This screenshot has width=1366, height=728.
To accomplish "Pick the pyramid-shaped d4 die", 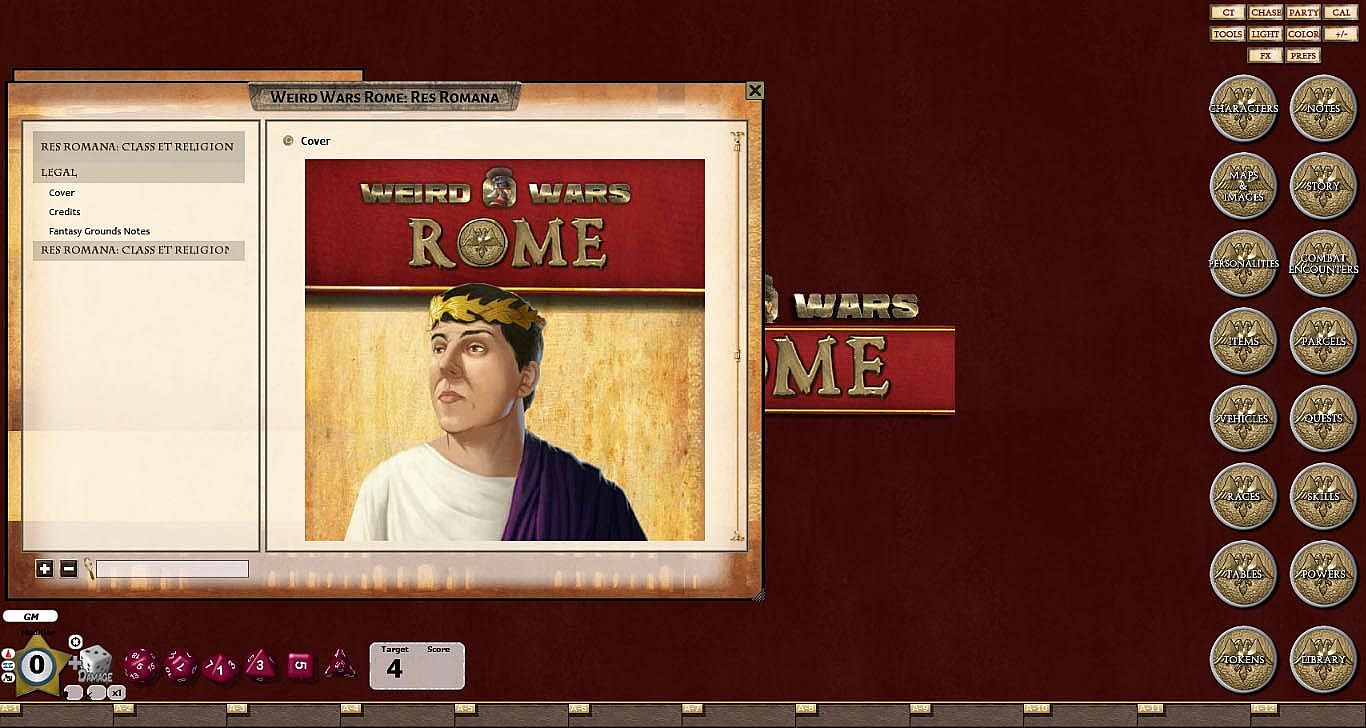I will click(339, 663).
